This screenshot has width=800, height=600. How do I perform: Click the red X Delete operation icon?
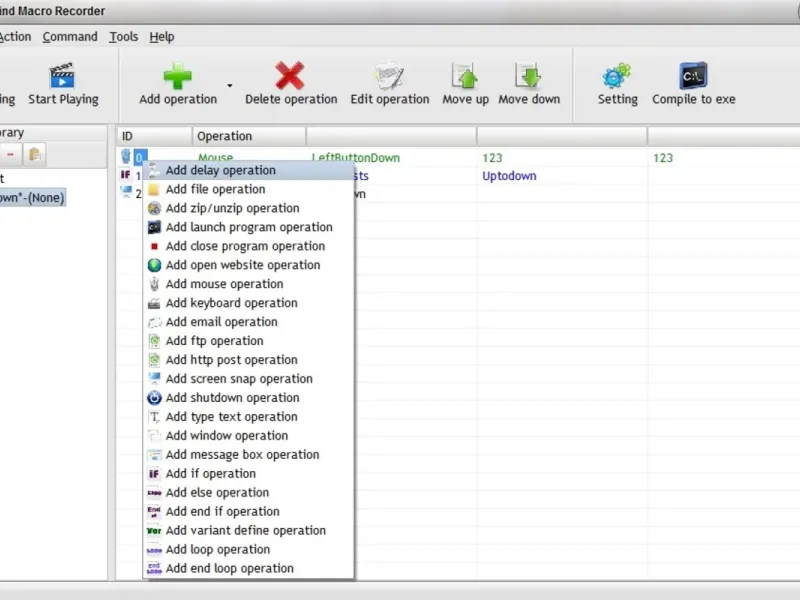click(x=290, y=76)
